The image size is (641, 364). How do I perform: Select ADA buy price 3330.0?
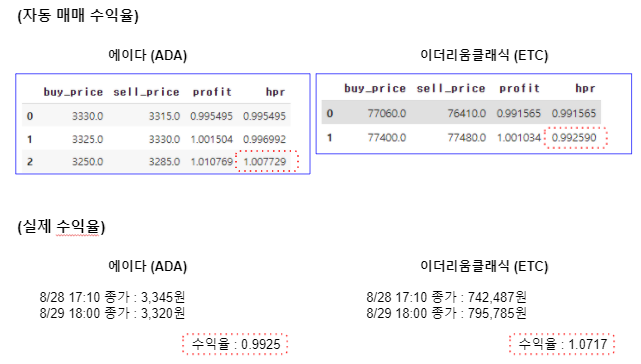pyautogui.click(x=87, y=116)
